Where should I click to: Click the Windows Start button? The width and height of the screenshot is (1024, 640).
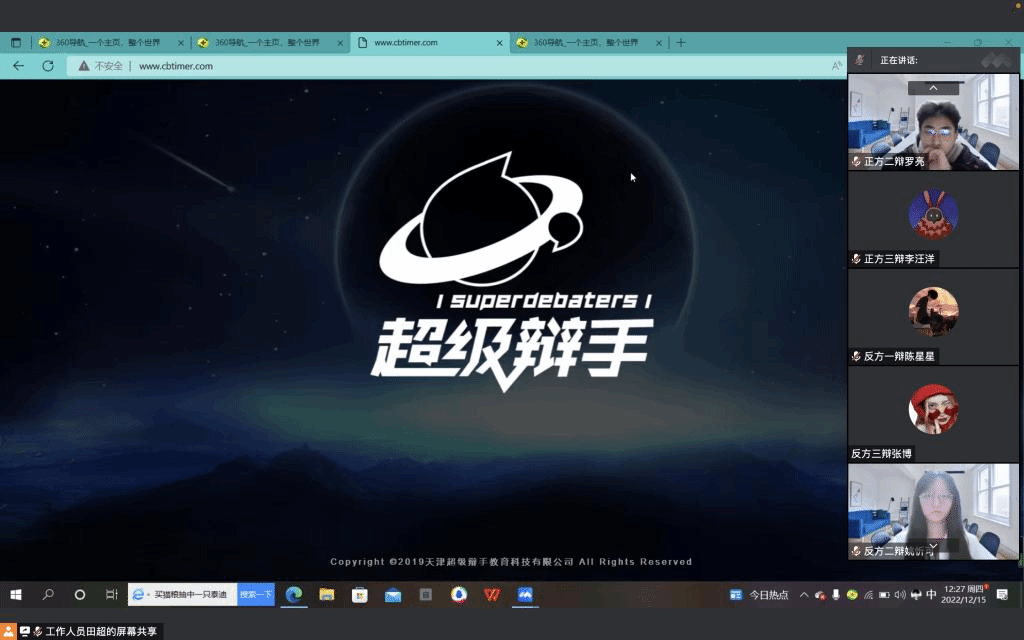point(16,595)
